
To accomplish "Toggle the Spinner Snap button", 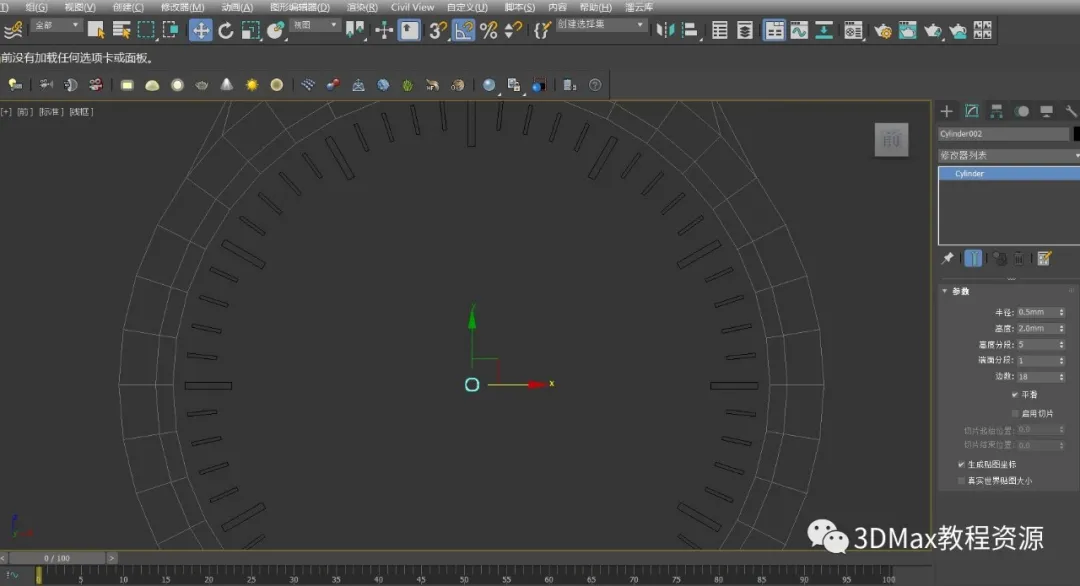I will (x=513, y=30).
